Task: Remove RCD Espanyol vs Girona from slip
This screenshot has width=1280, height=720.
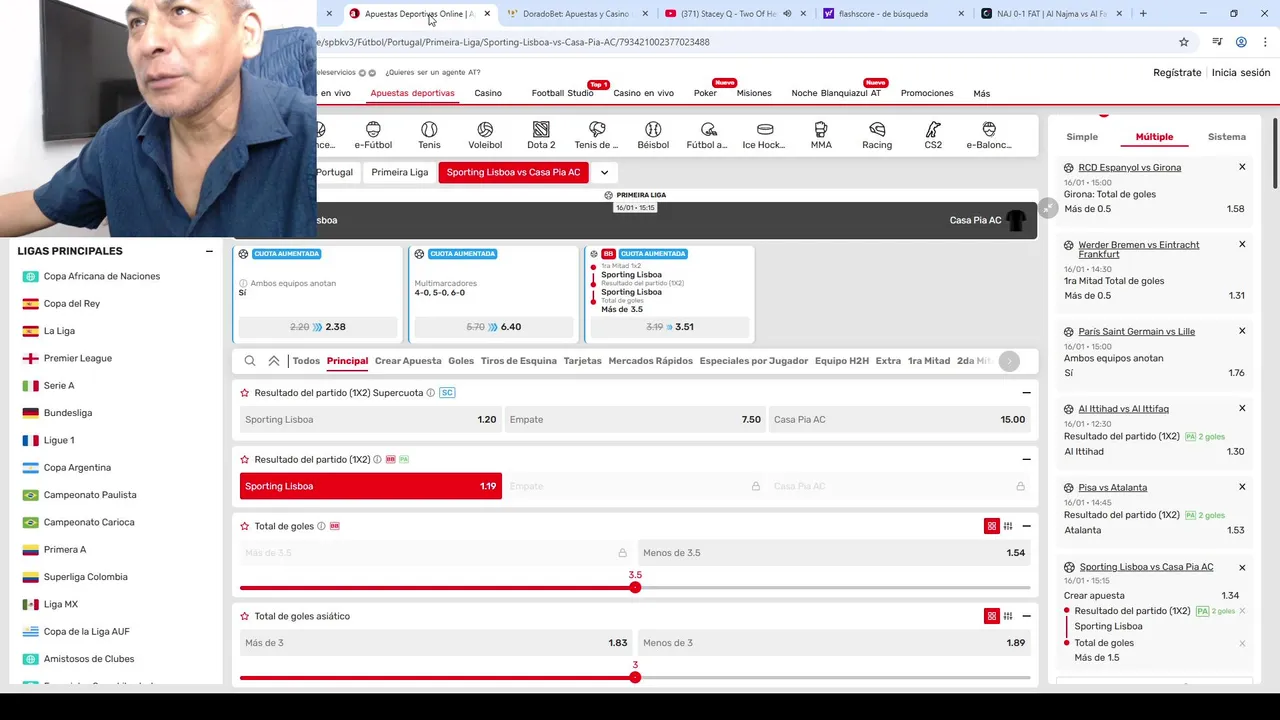Action: [1242, 167]
